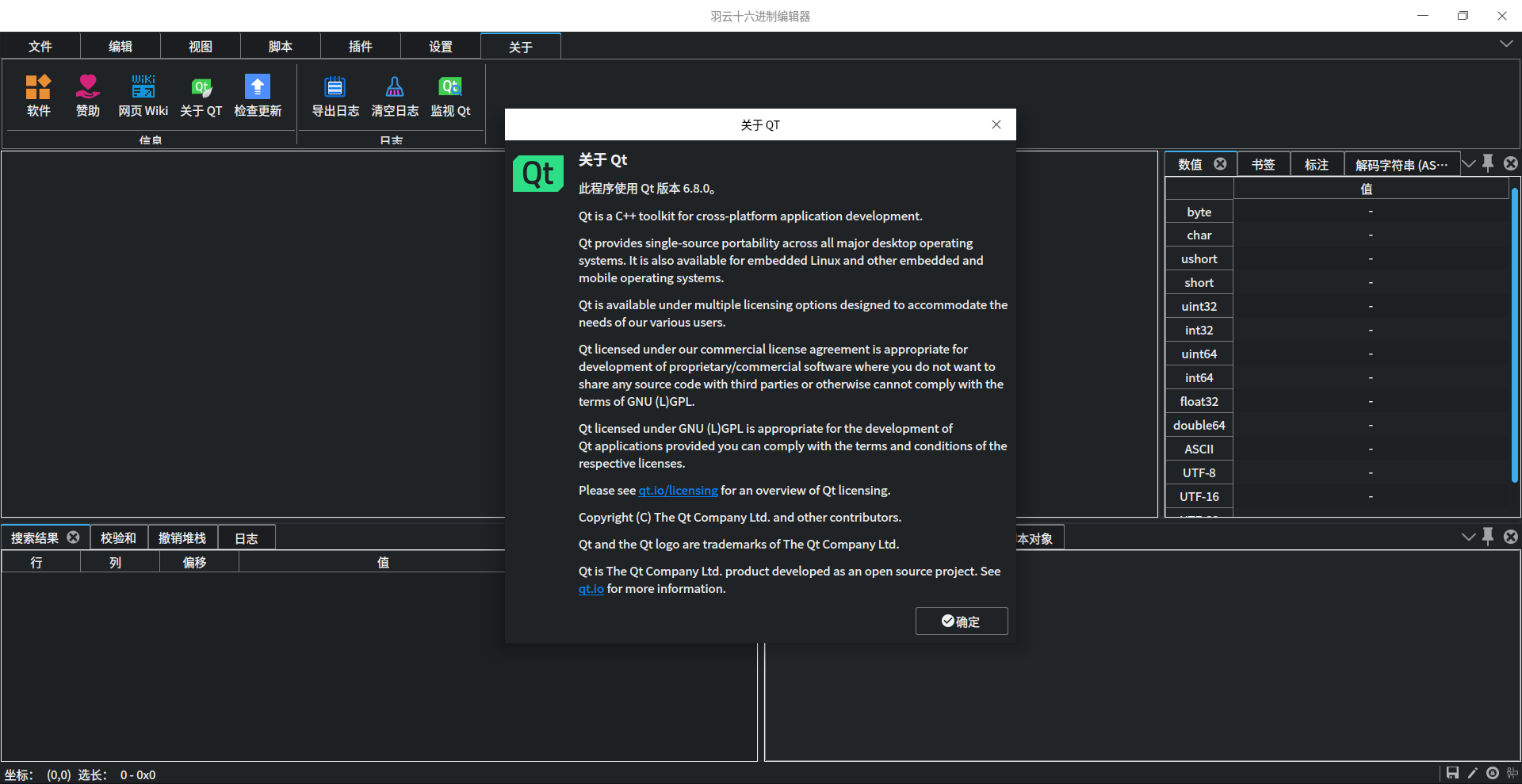Pin the 数值 panel with the pushpin icon

tap(1488, 163)
